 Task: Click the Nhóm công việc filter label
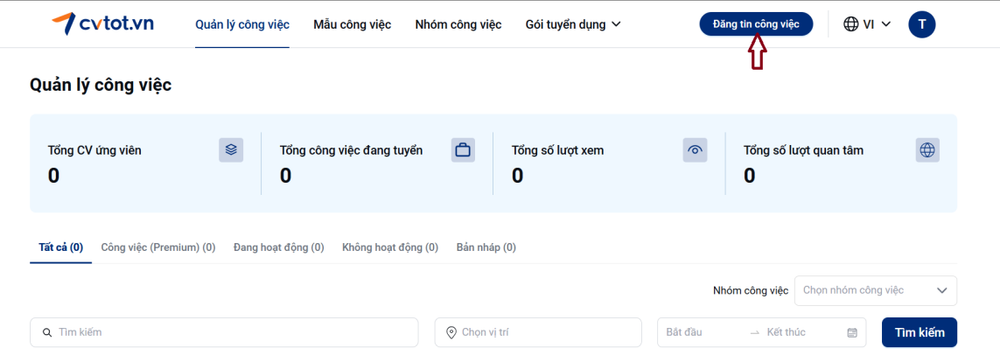pyautogui.click(x=751, y=291)
